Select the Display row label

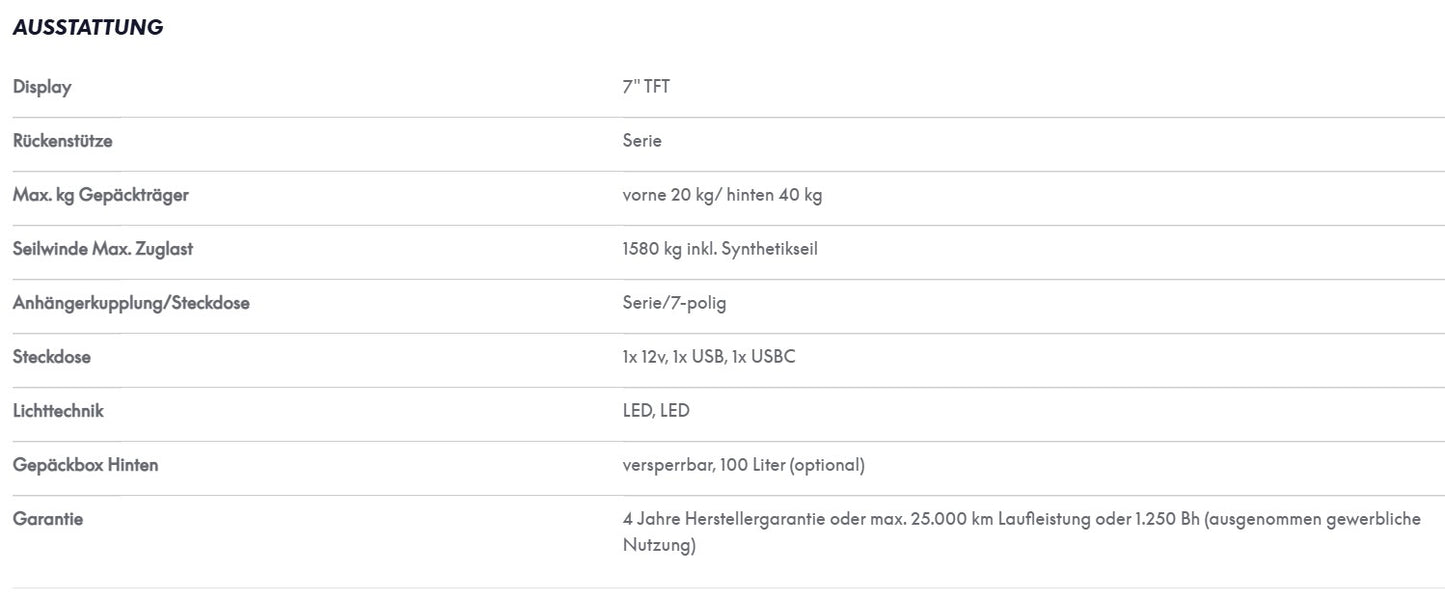click(x=42, y=87)
